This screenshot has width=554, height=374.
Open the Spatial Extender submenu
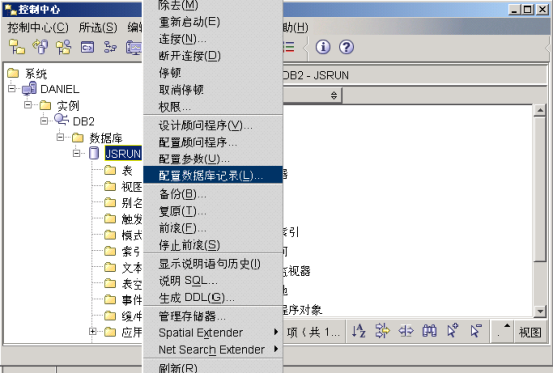point(213,332)
